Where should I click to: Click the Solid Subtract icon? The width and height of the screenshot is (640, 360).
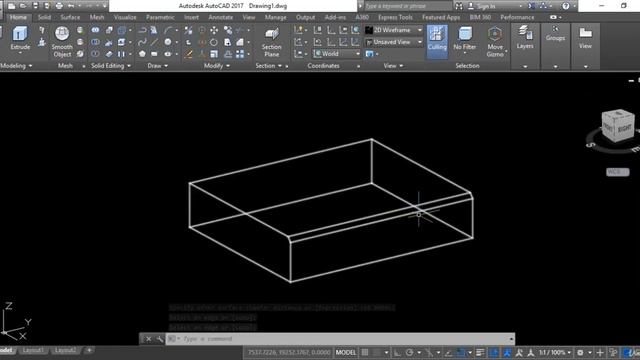(95, 42)
